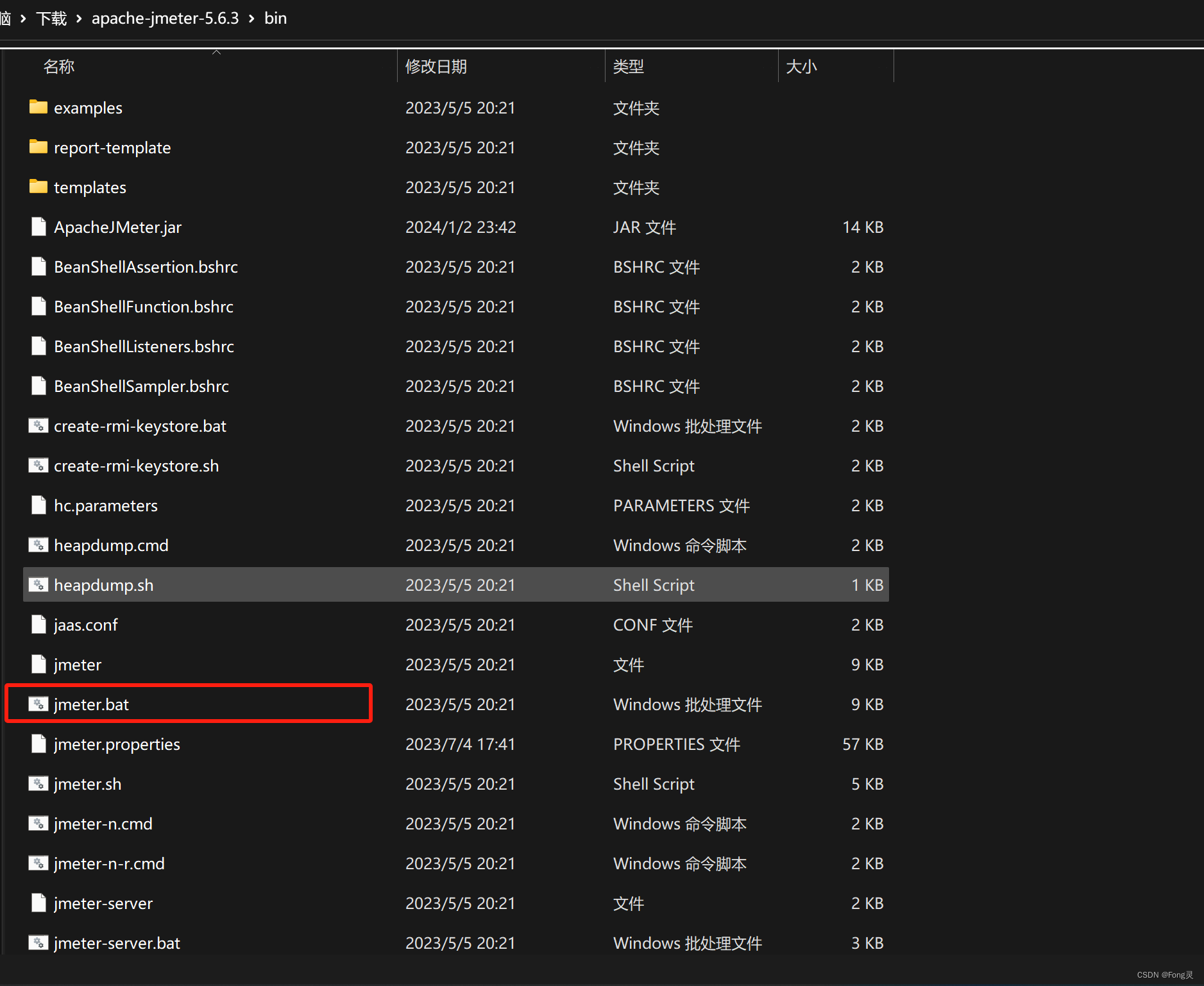Viewport: 1204px width, 986px height.
Task: Select the jmeter-n-r.cmd script icon
Action: pyautogui.click(x=38, y=863)
